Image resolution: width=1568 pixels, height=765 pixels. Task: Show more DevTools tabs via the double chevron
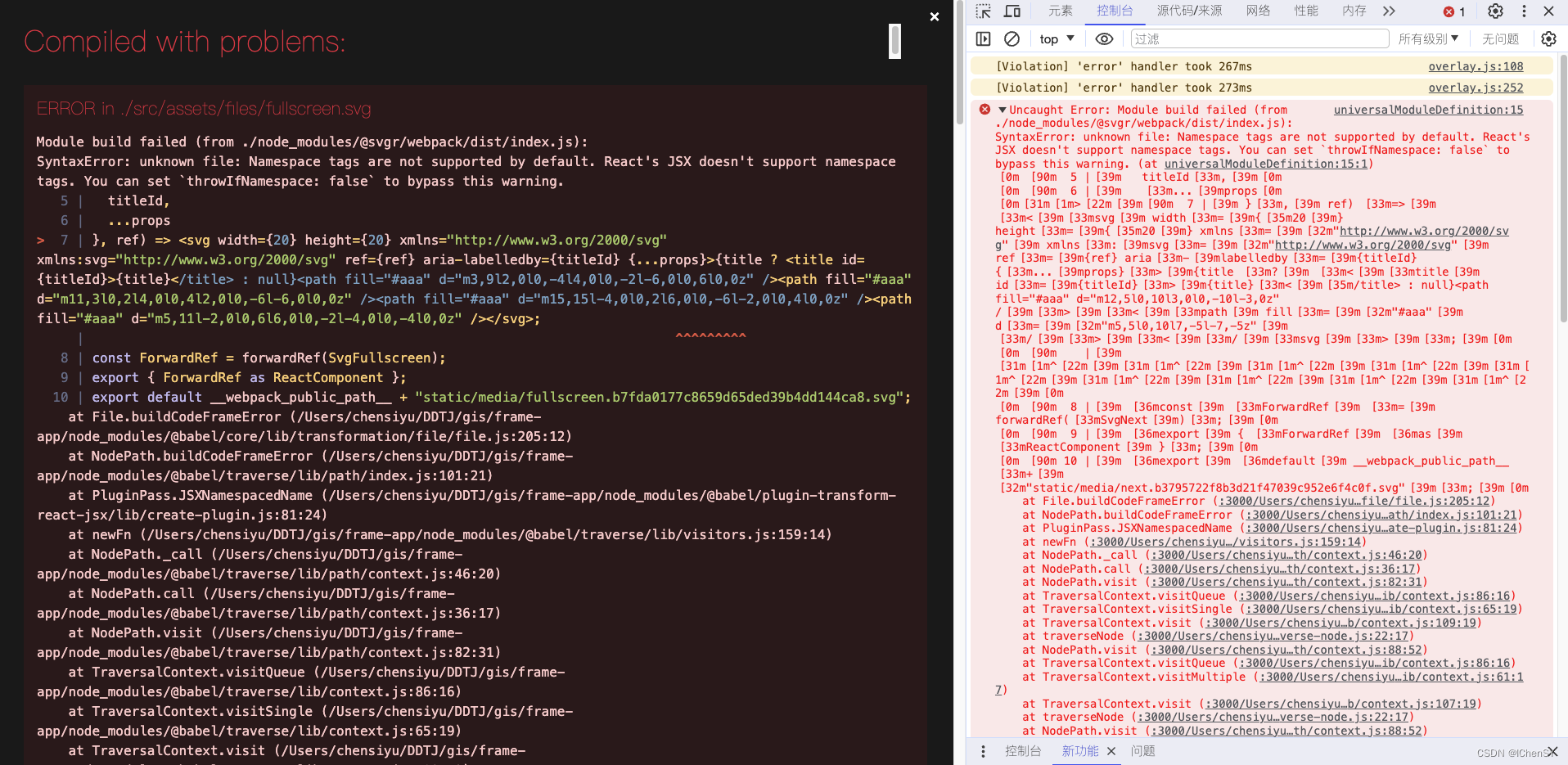pyautogui.click(x=1389, y=11)
